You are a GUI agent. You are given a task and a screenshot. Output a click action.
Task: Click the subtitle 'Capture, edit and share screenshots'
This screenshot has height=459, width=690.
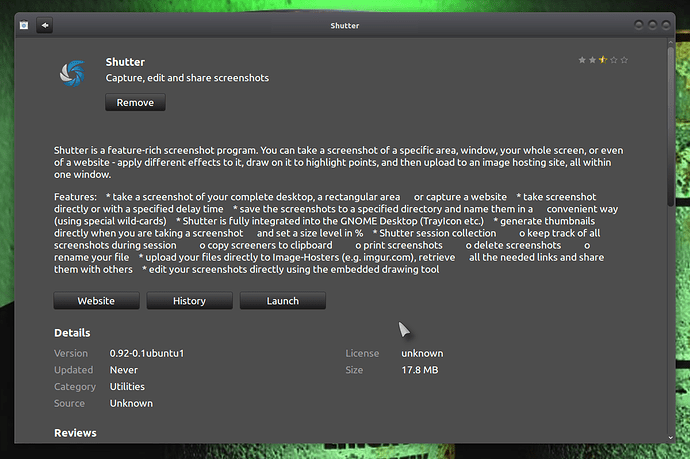[x=187, y=78]
